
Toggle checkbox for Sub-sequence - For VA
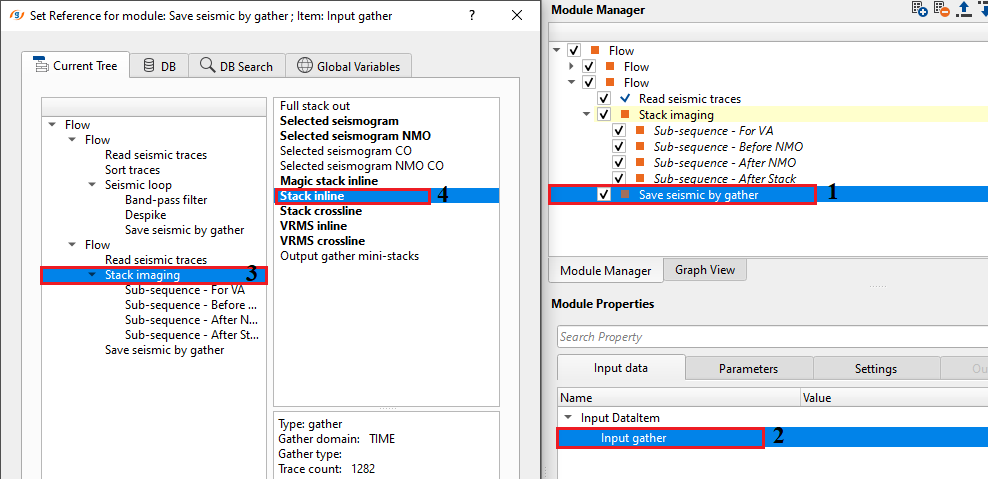[619, 131]
